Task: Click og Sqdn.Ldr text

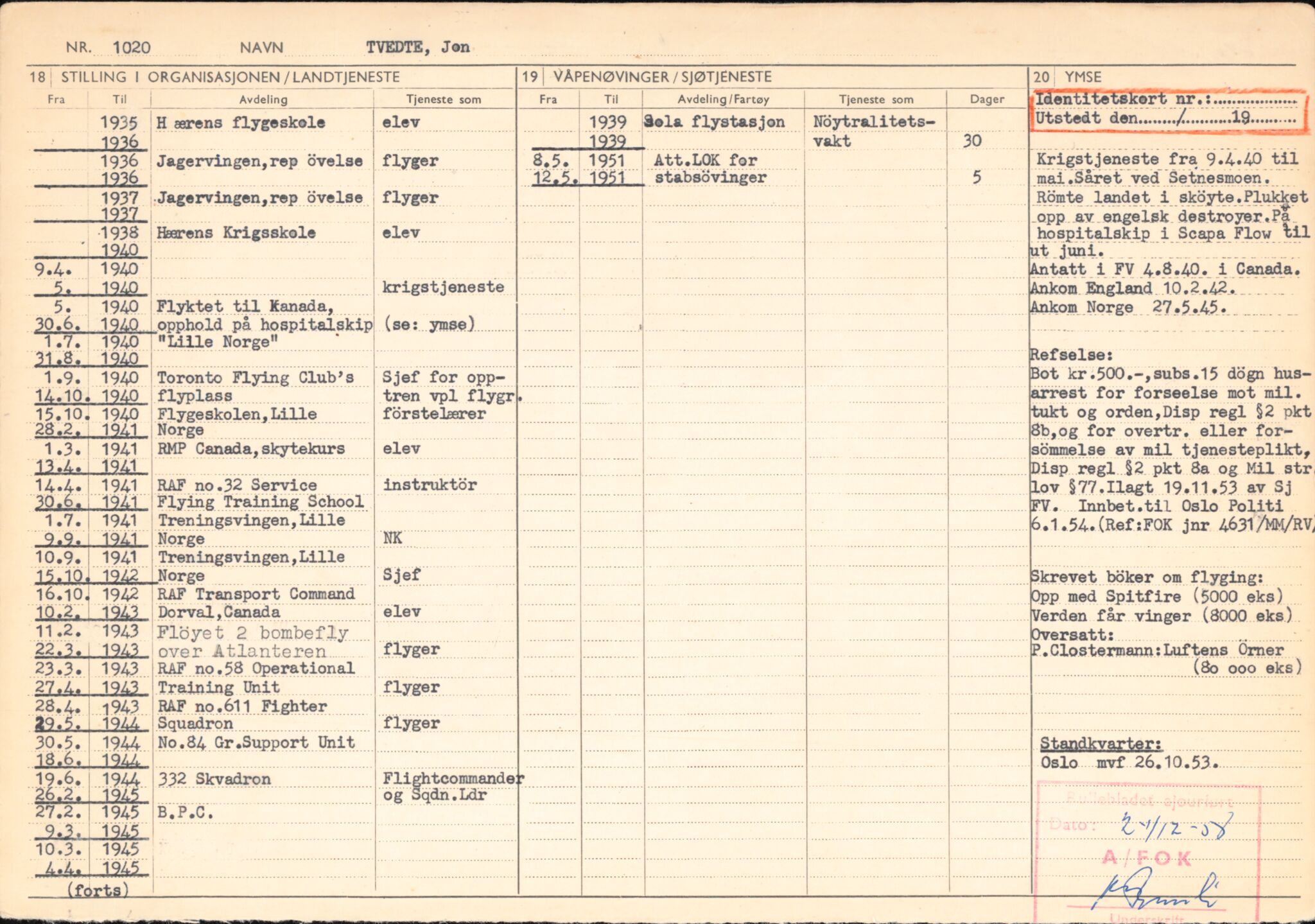Action: pyautogui.click(x=435, y=795)
